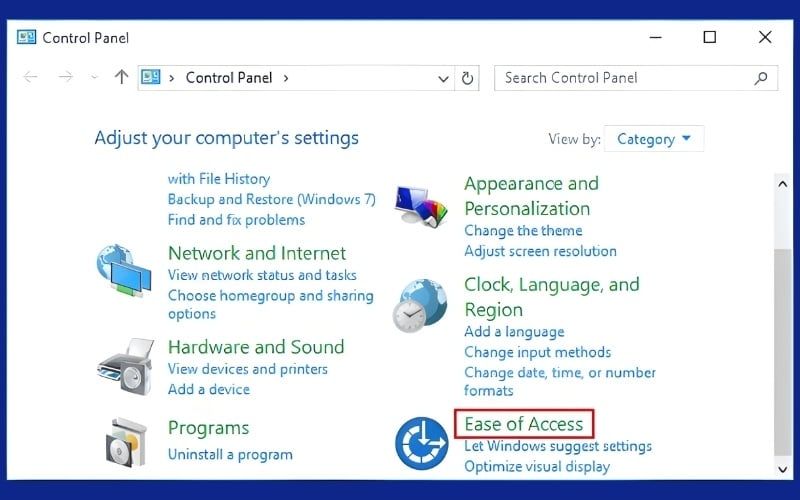Open the Clock, Language, and Region icon
This screenshot has height=500, width=800.
(x=420, y=305)
